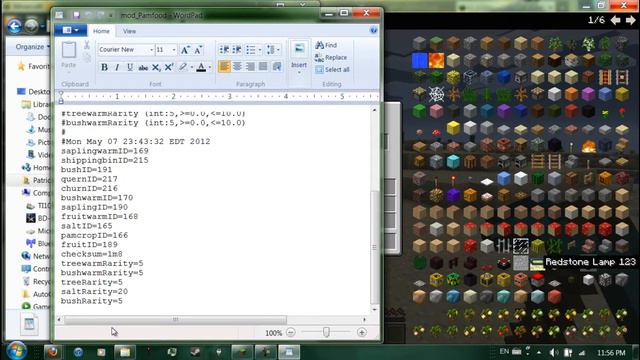Open Paragraph settings icon
Screen dimensions: 640x360
pyautogui.click(x=277, y=67)
